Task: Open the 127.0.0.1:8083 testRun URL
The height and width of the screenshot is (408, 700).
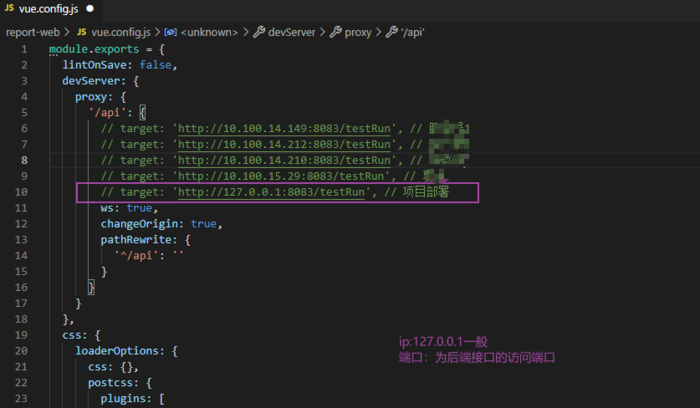Action: pos(271,192)
